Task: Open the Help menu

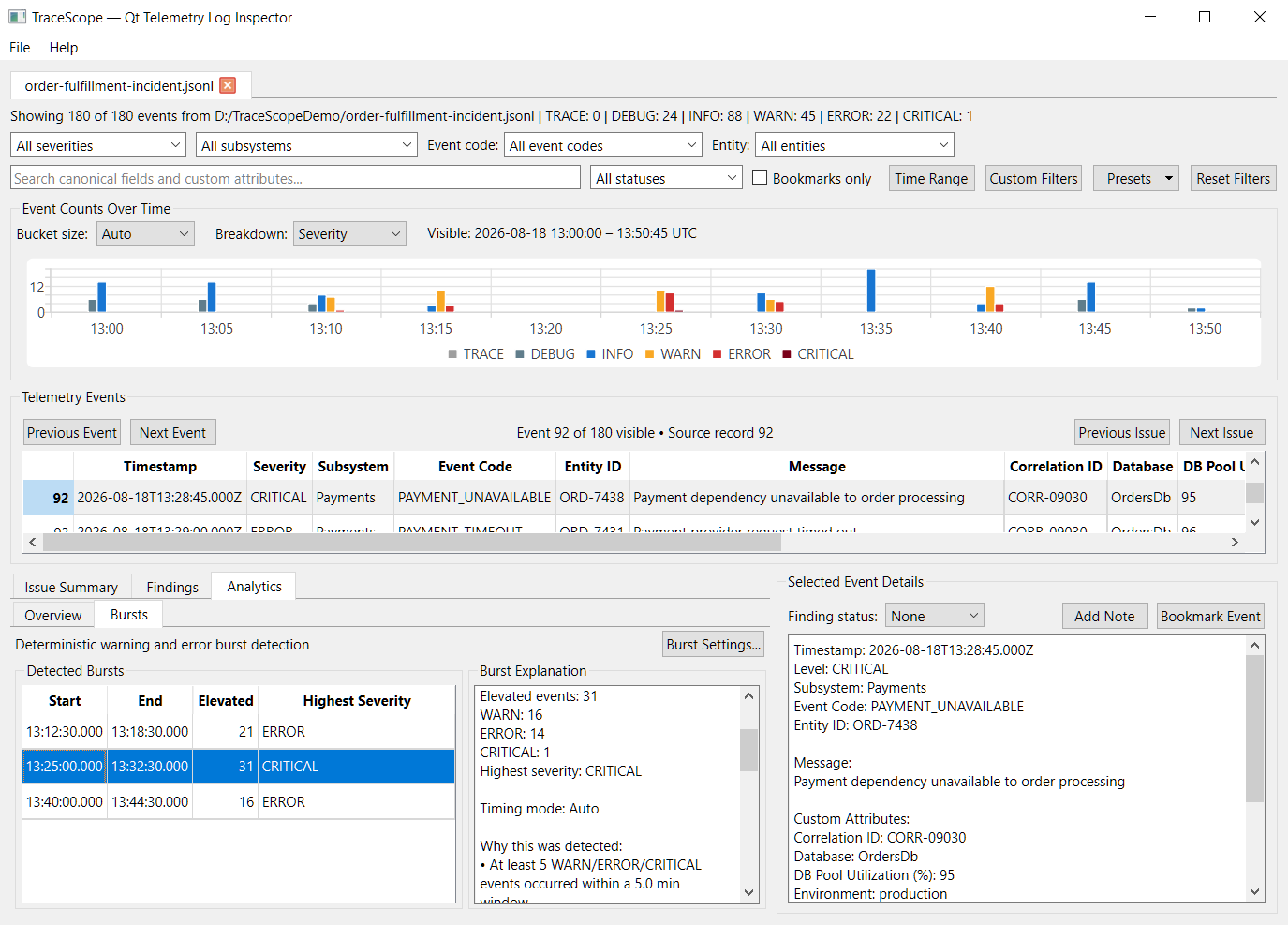Action: pos(64,47)
